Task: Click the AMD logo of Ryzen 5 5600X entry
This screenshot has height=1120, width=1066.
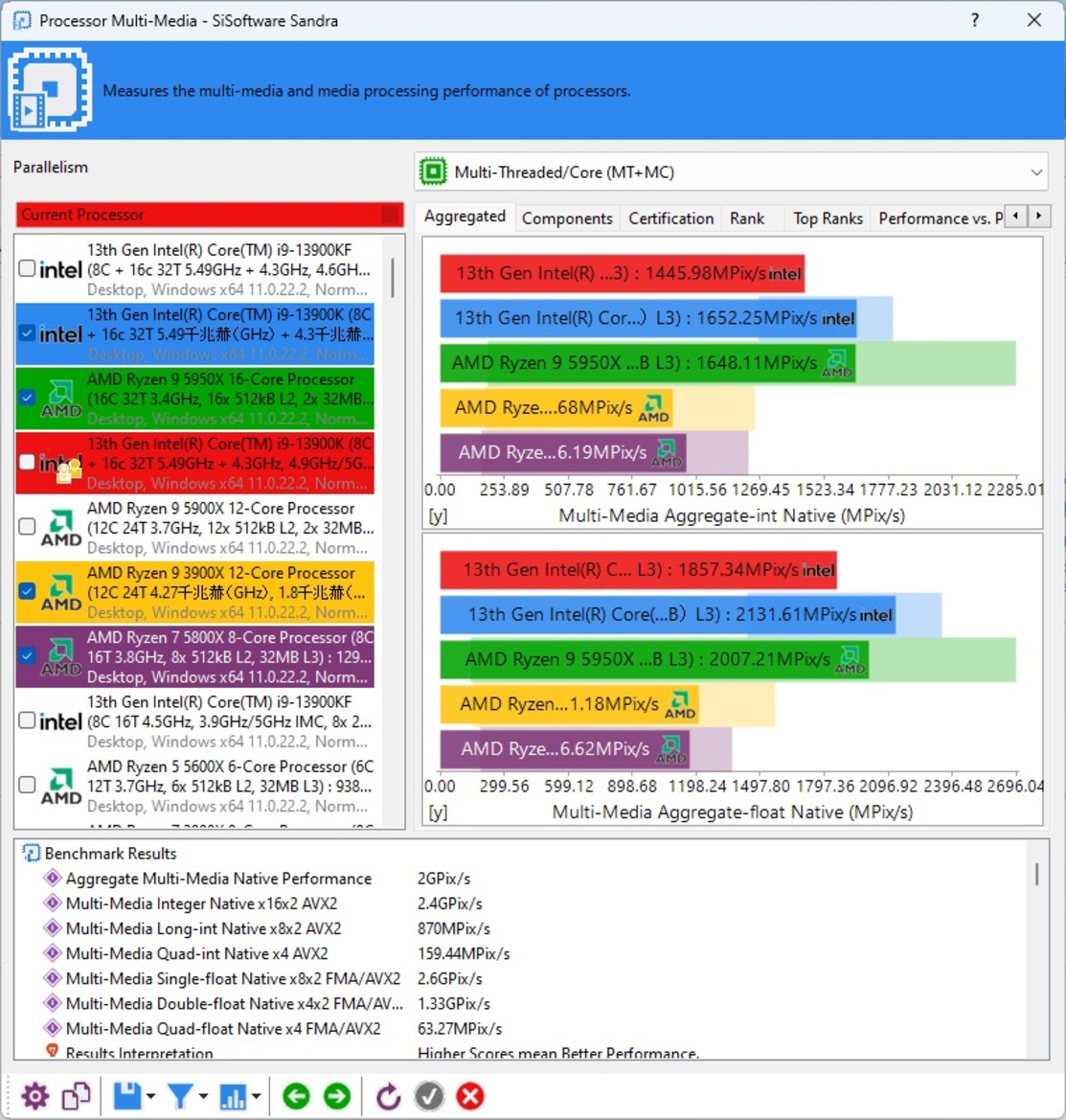Action: tap(60, 786)
